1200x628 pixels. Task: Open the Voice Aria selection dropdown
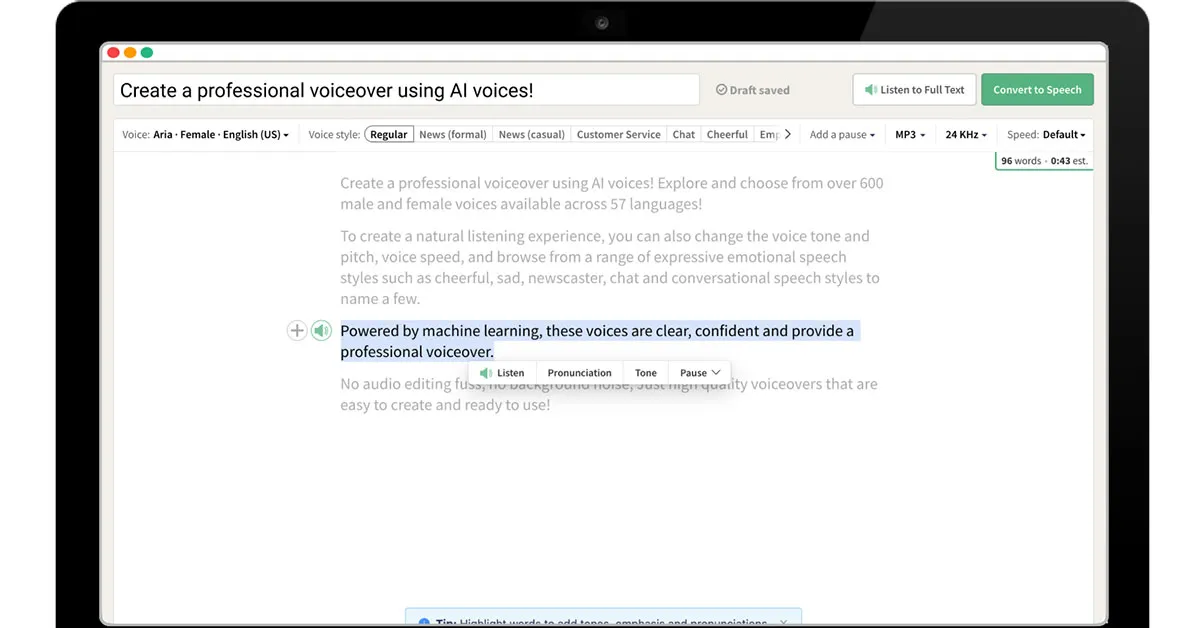pos(220,134)
